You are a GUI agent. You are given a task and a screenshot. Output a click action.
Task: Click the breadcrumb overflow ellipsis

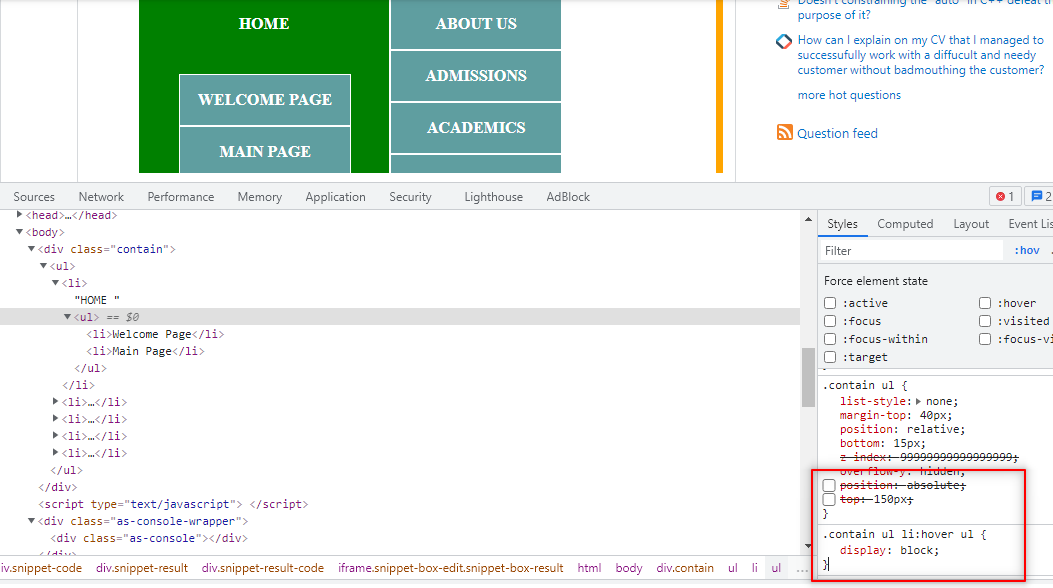pos(802,569)
